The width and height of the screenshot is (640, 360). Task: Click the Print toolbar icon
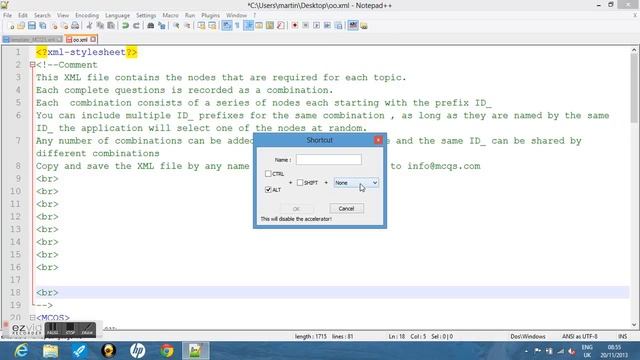click(x=75, y=26)
